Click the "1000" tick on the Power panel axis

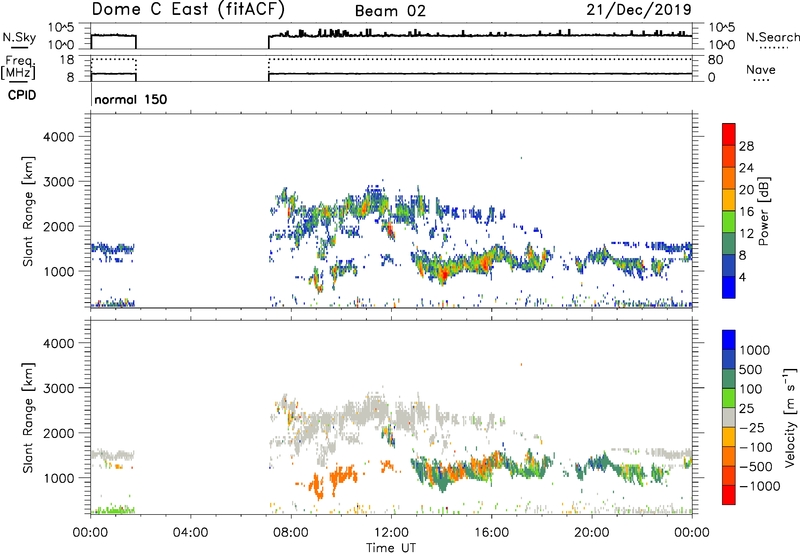tap(58, 271)
